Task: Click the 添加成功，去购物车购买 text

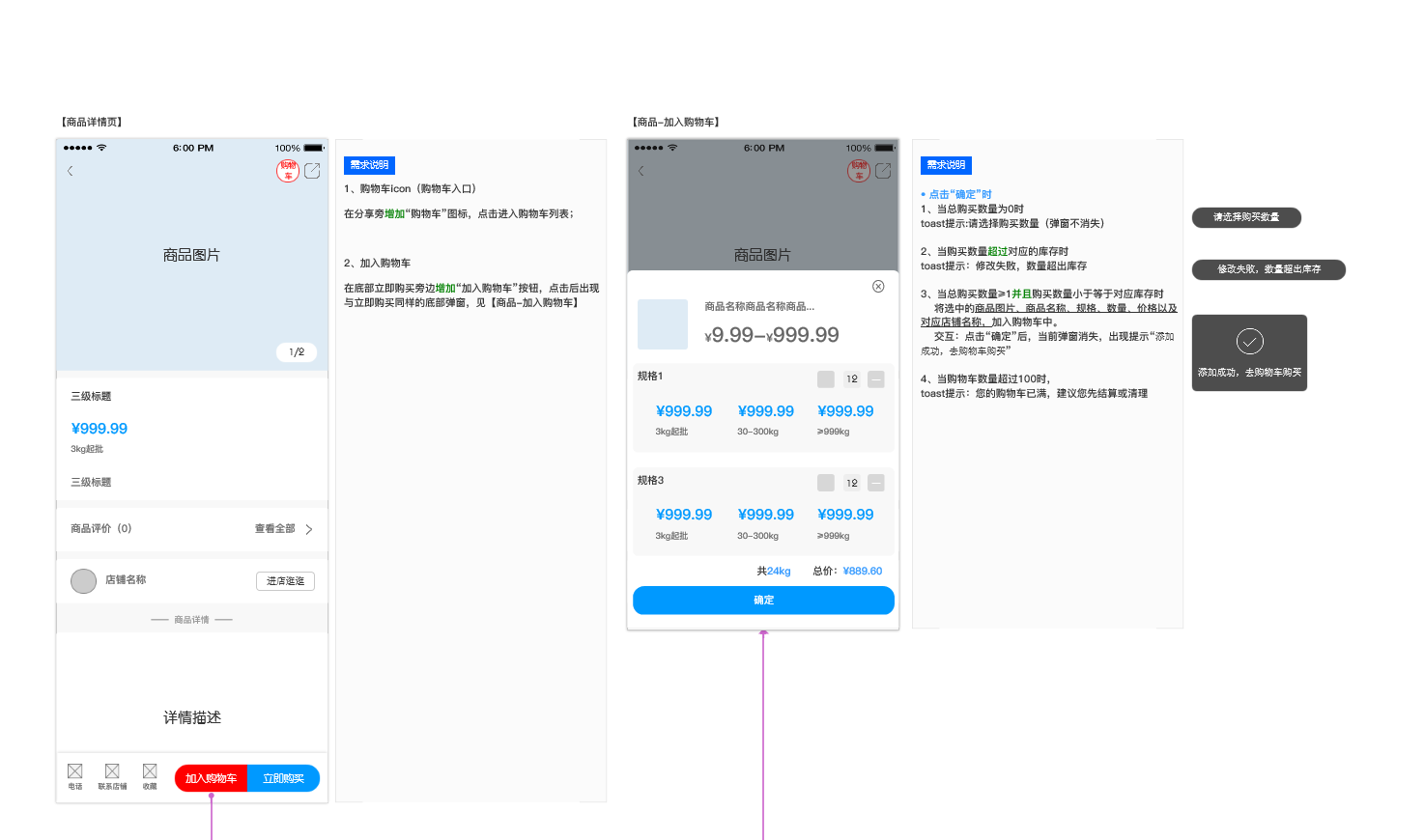Action: tap(1249, 373)
